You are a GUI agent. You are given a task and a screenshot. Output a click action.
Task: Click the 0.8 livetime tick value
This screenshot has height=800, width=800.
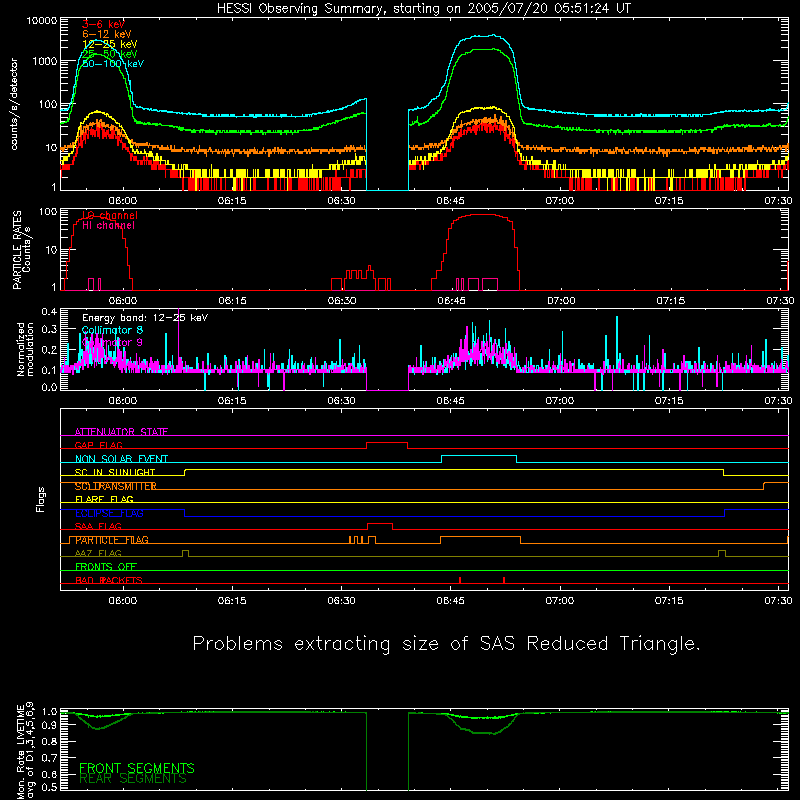(49, 741)
